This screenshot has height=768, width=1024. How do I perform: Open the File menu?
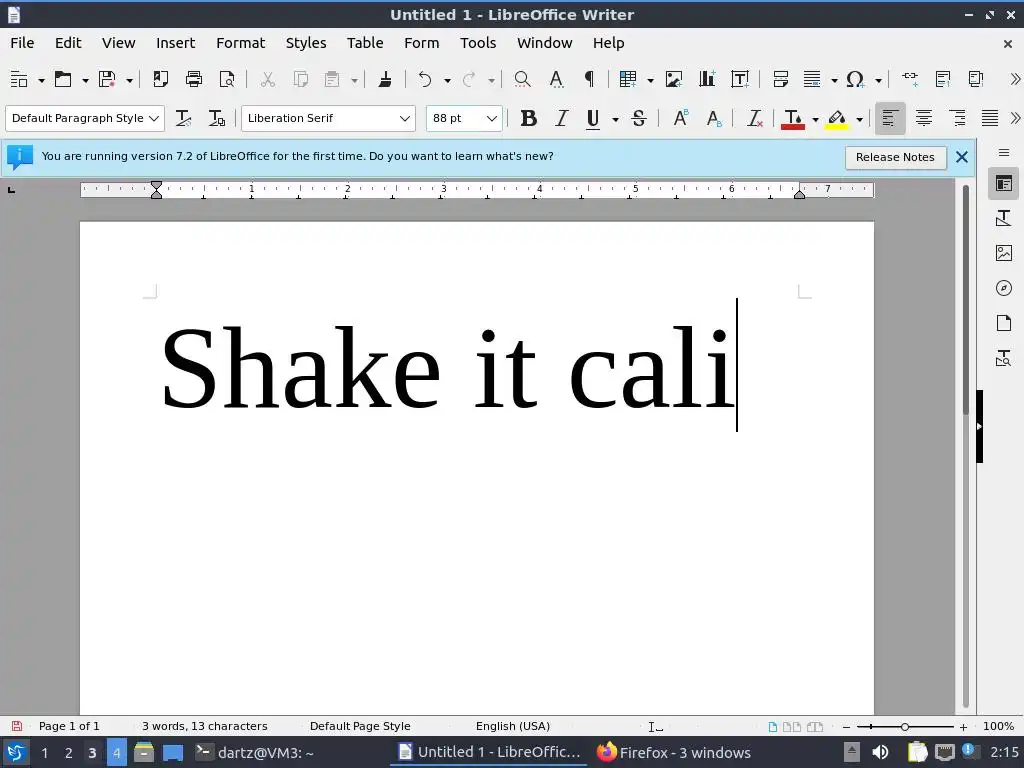tap(22, 43)
